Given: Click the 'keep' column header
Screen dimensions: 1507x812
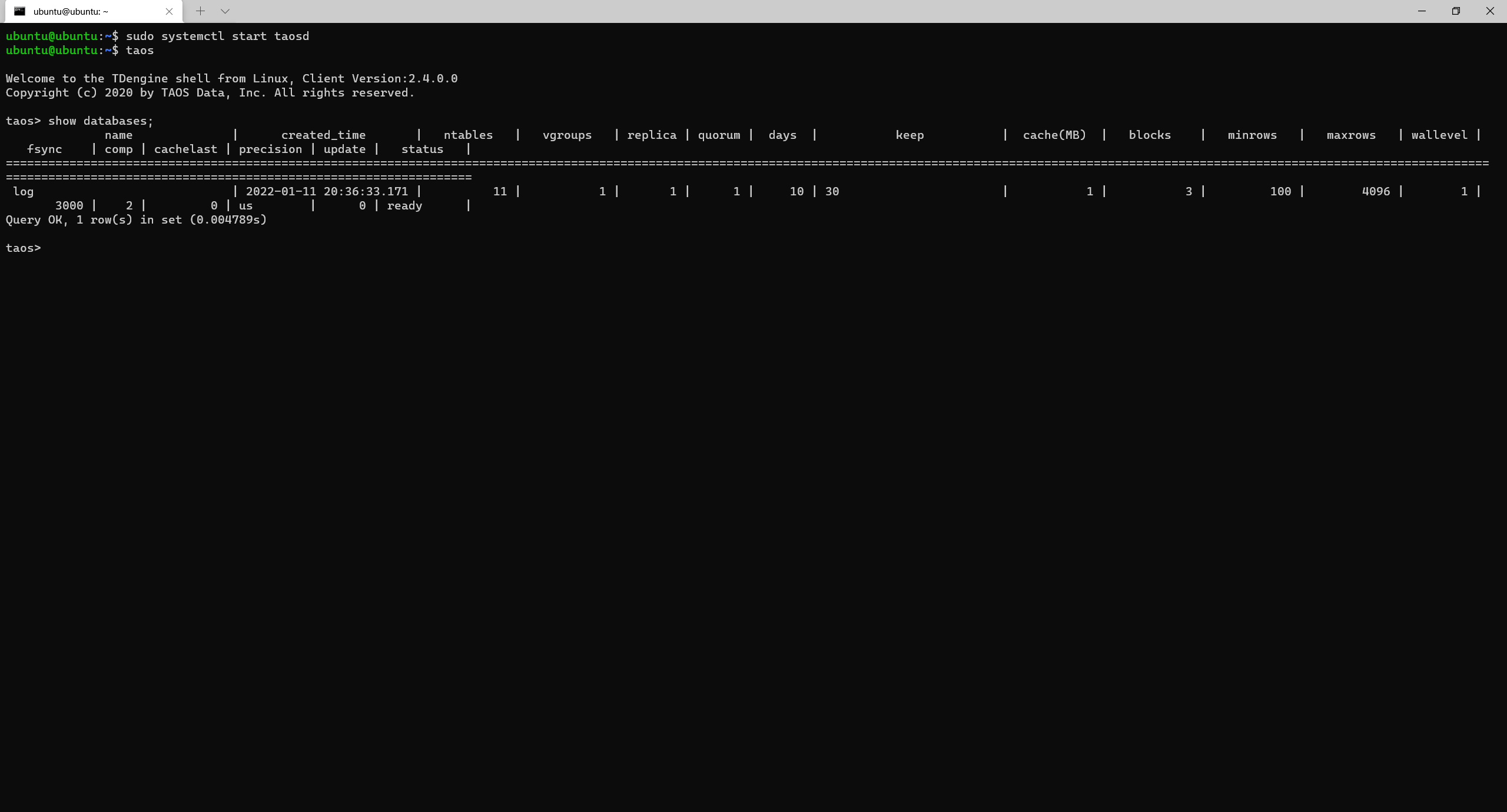Looking at the screenshot, I should tap(909, 135).
